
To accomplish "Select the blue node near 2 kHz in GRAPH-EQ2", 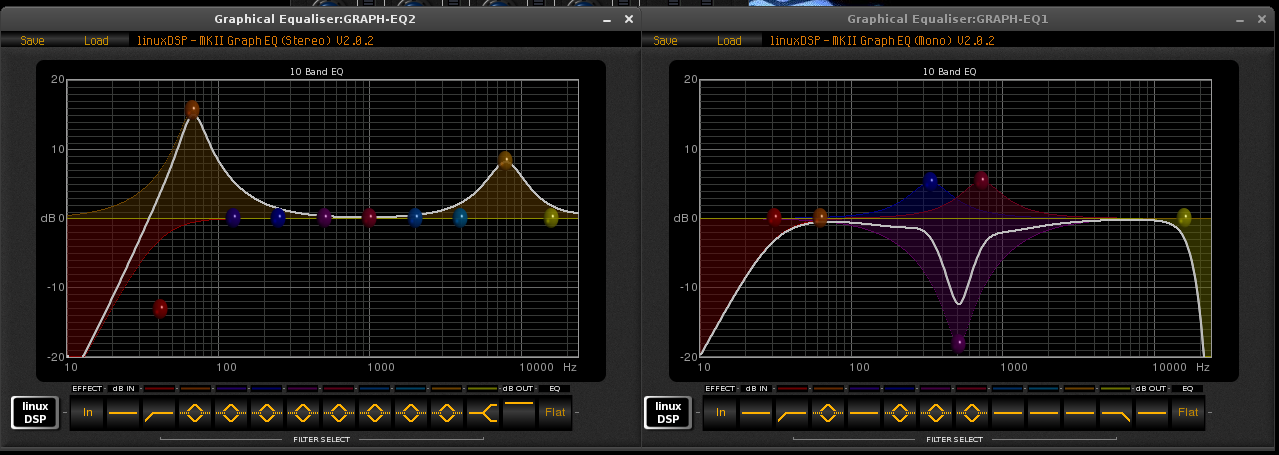I will (415, 217).
